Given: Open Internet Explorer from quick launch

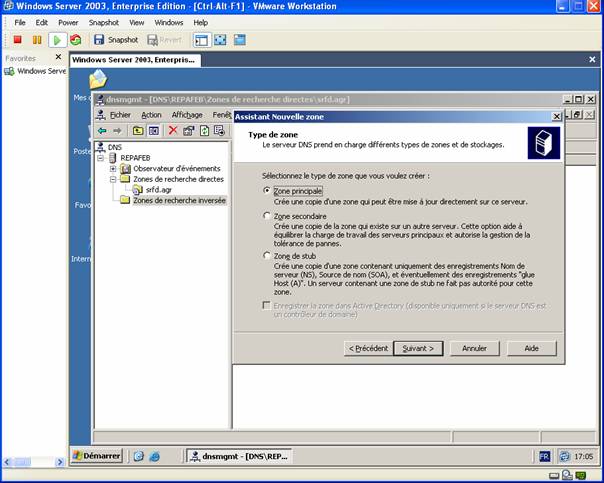Looking at the screenshot, I should pyautogui.click(x=154, y=456).
